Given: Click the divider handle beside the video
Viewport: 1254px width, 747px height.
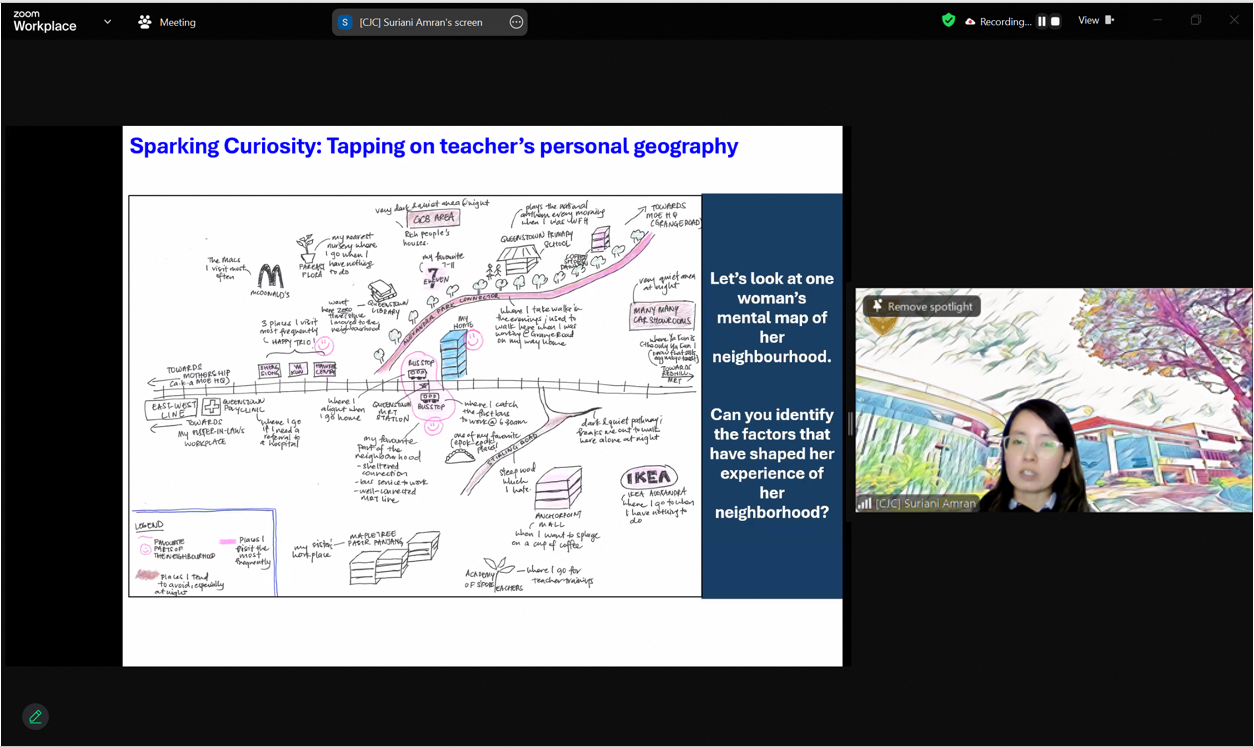Looking at the screenshot, I should 850,424.
